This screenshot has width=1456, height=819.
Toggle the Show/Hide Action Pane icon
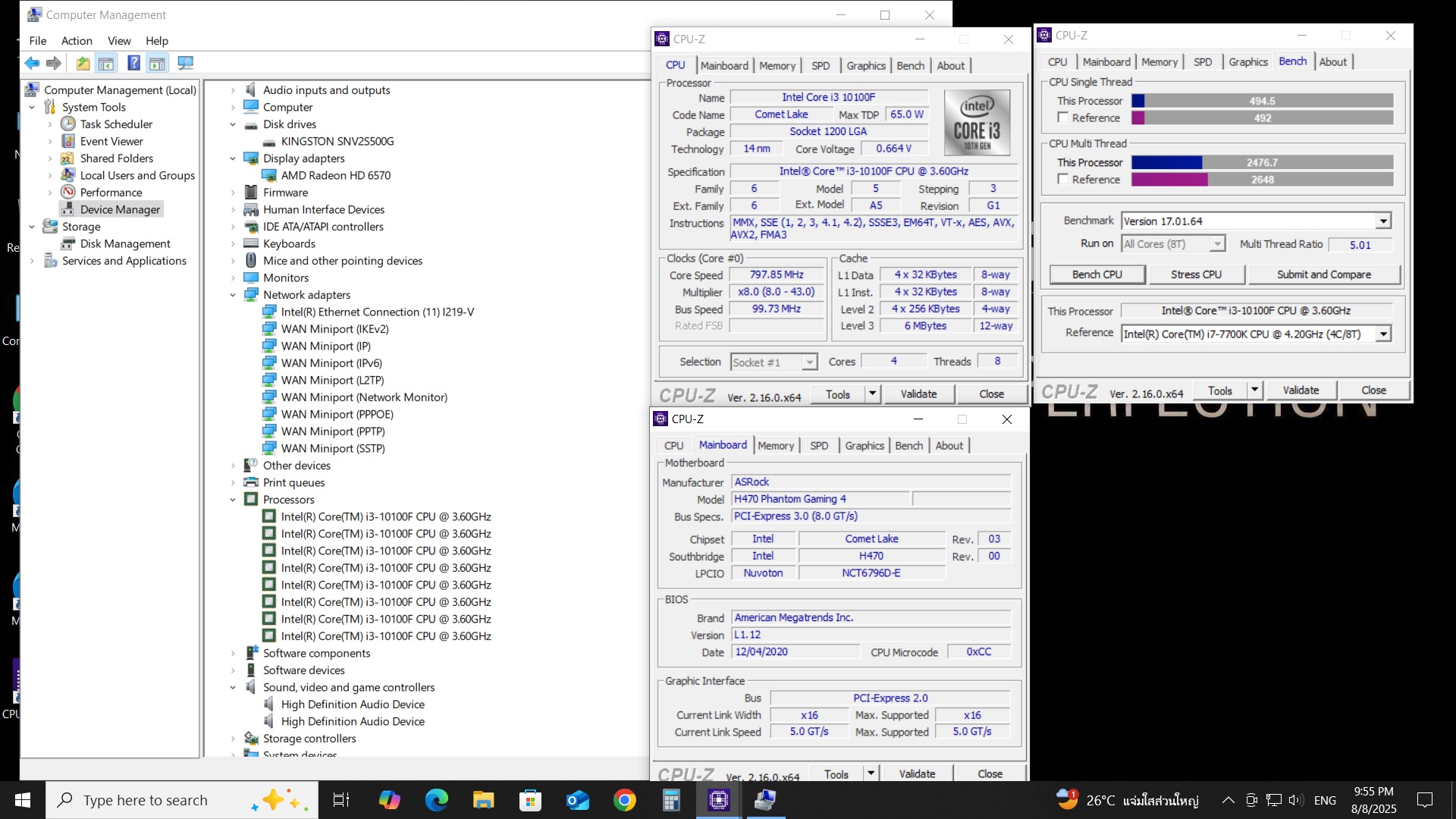157,64
